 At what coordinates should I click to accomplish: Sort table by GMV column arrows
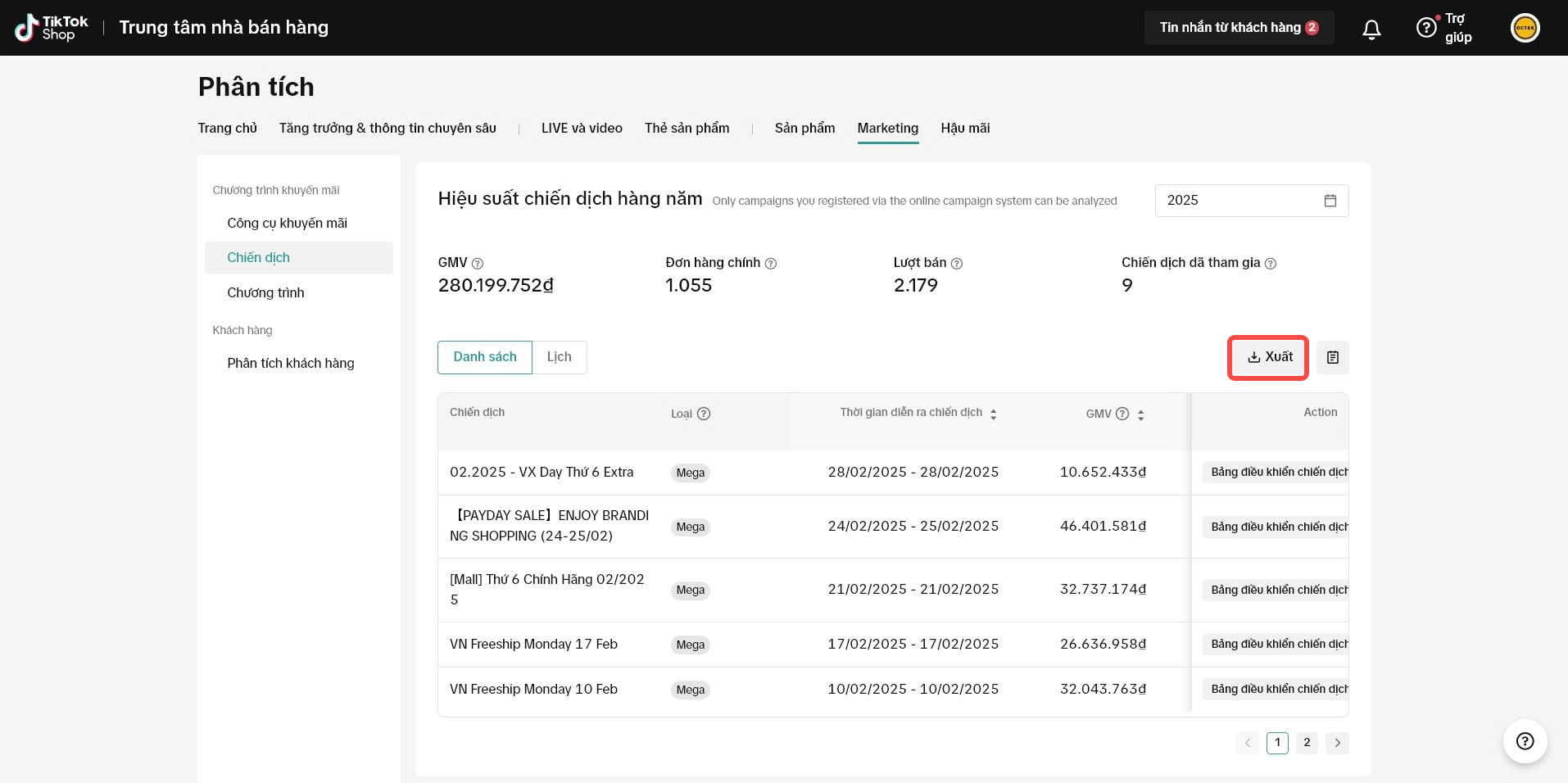pyautogui.click(x=1140, y=414)
